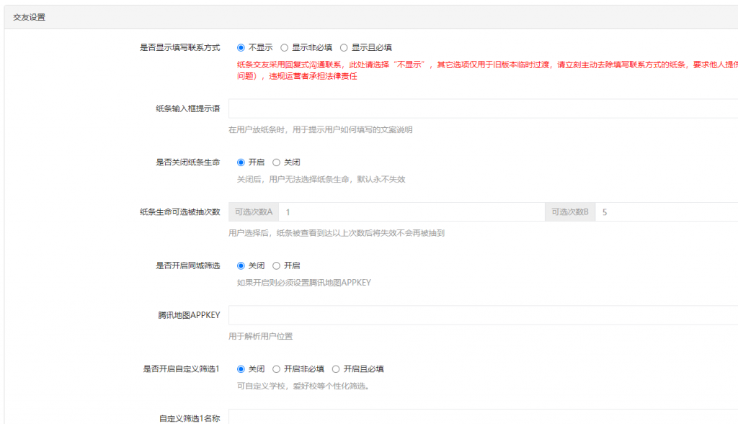Click the 是否开启自定义筛选1 label
This screenshot has height=424, width=750.
pos(181,369)
